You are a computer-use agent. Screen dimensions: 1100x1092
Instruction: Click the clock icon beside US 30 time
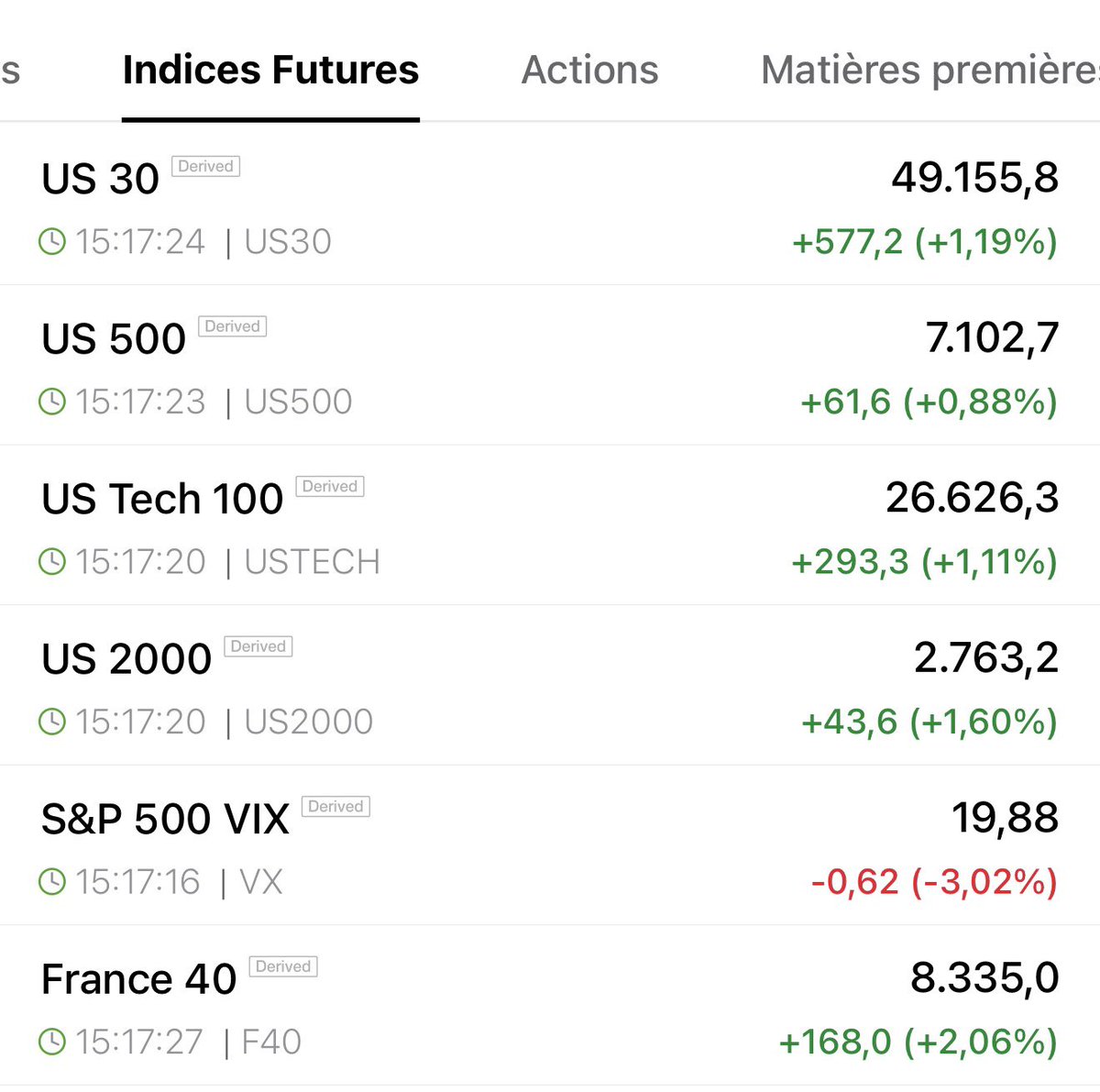pos(52,242)
